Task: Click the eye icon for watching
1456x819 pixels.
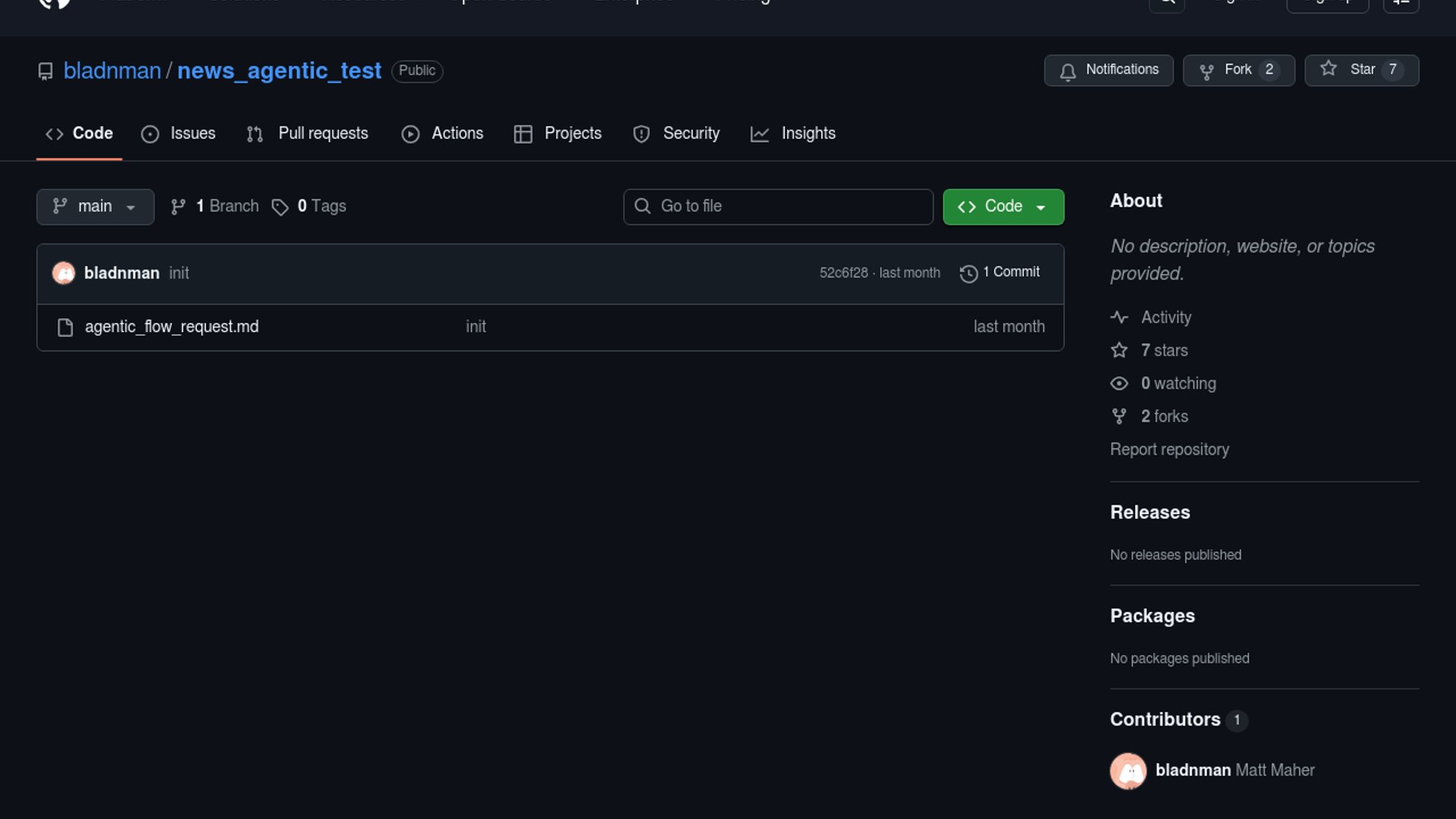Action: click(1119, 384)
